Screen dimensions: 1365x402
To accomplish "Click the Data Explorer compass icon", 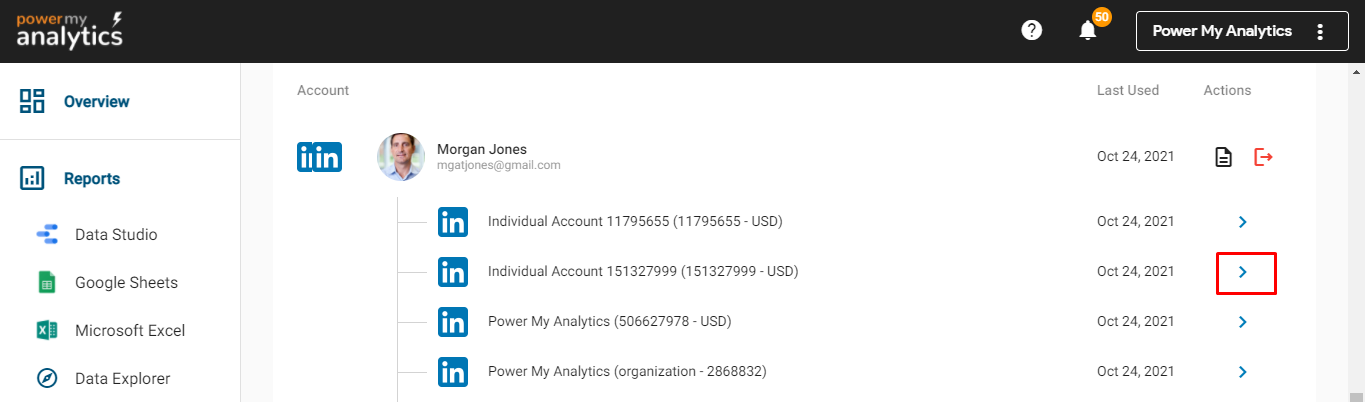I will (46, 379).
